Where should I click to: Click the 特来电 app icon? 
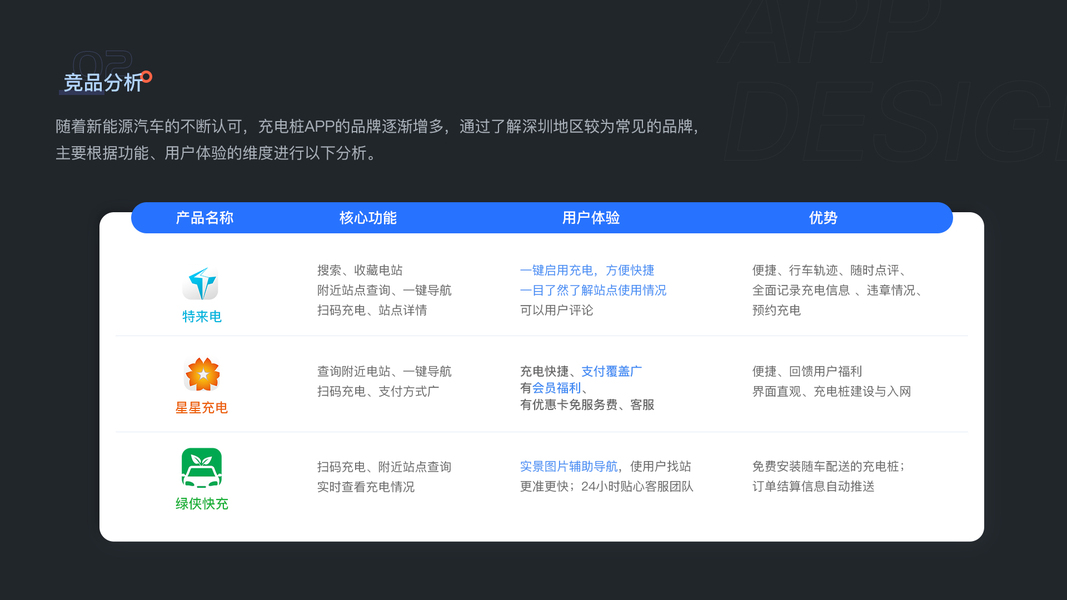(x=201, y=284)
